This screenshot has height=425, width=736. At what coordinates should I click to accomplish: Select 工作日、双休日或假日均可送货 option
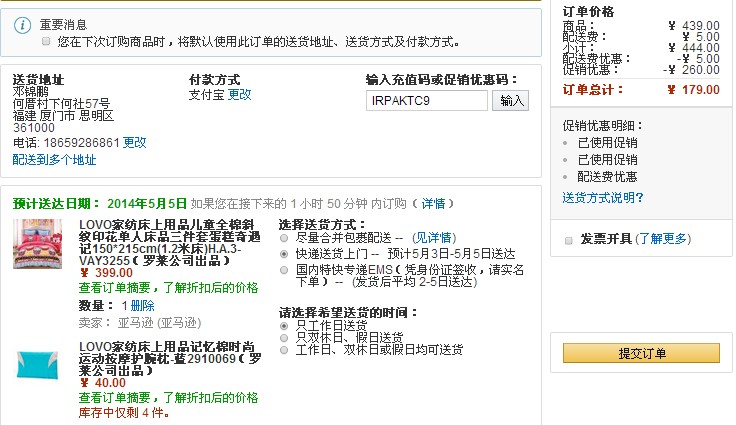(x=286, y=350)
